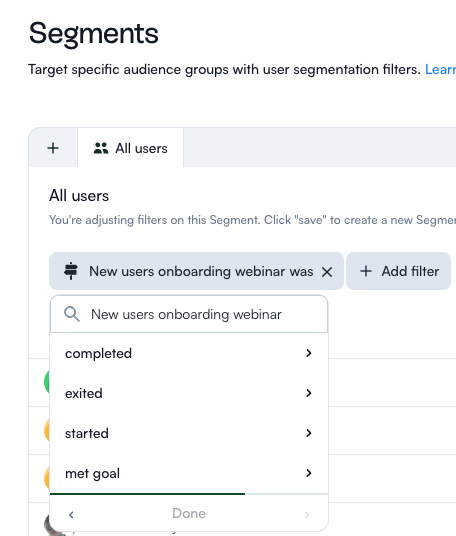Switch to the All users tab
The width and height of the screenshot is (456, 536).
tap(131, 148)
